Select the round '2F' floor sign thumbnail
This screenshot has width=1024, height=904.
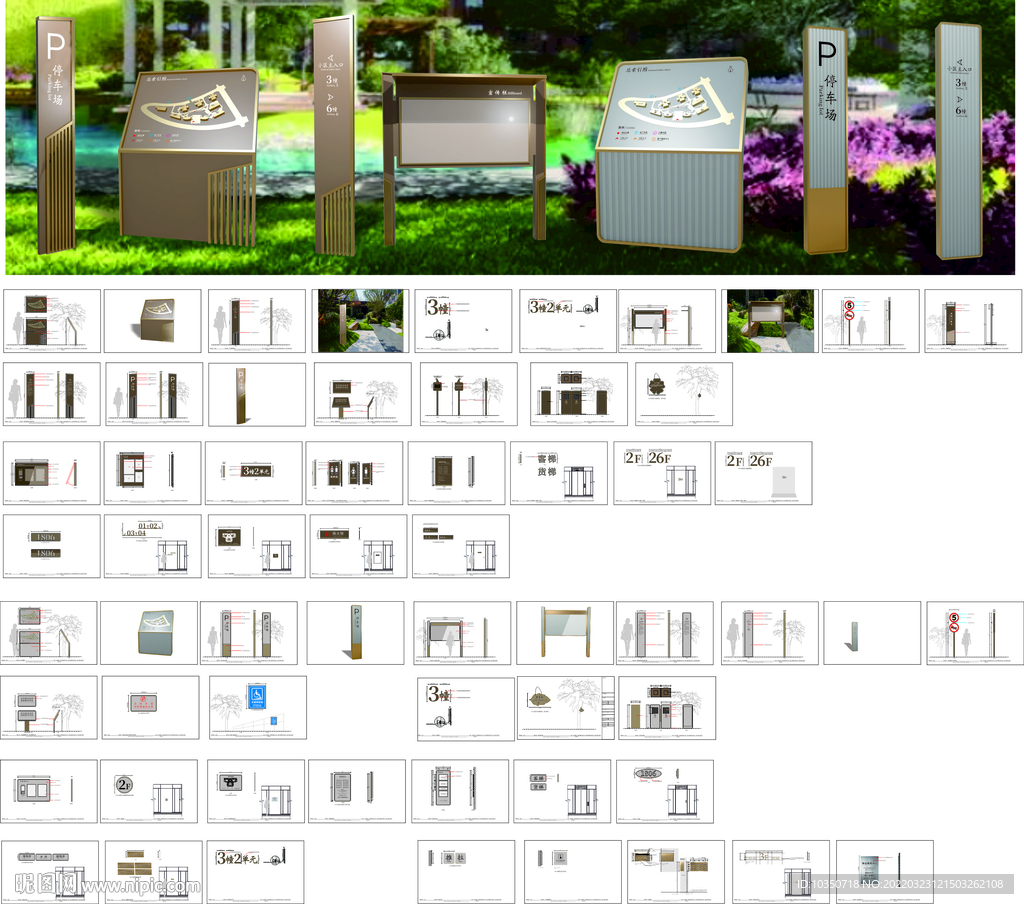(x=149, y=791)
